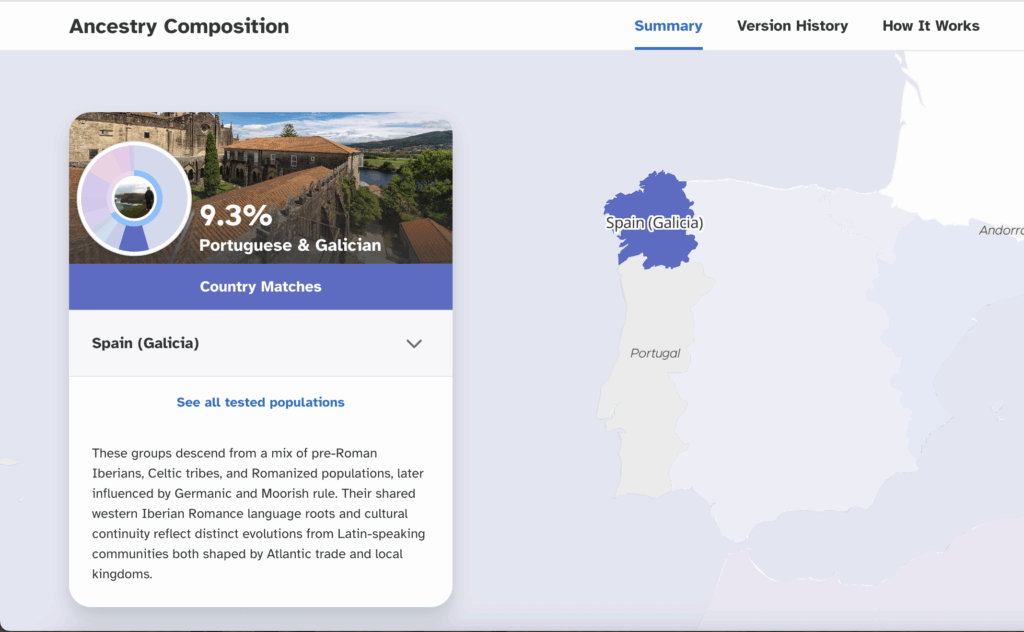The width and height of the screenshot is (1024, 632).
Task: Click the Portugal label on the map
Action: [x=655, y=353]
